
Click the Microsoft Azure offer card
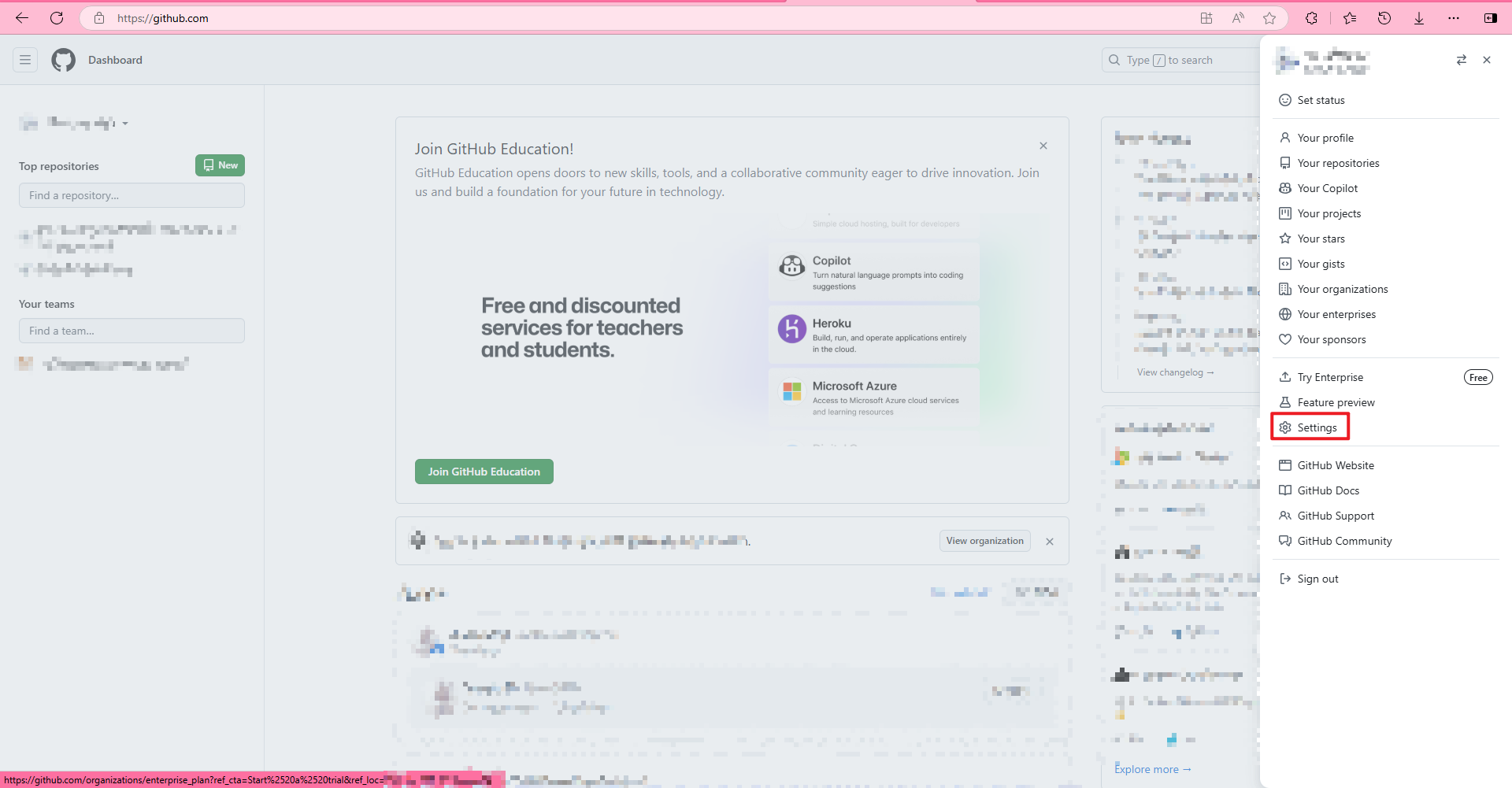[874, 398]
